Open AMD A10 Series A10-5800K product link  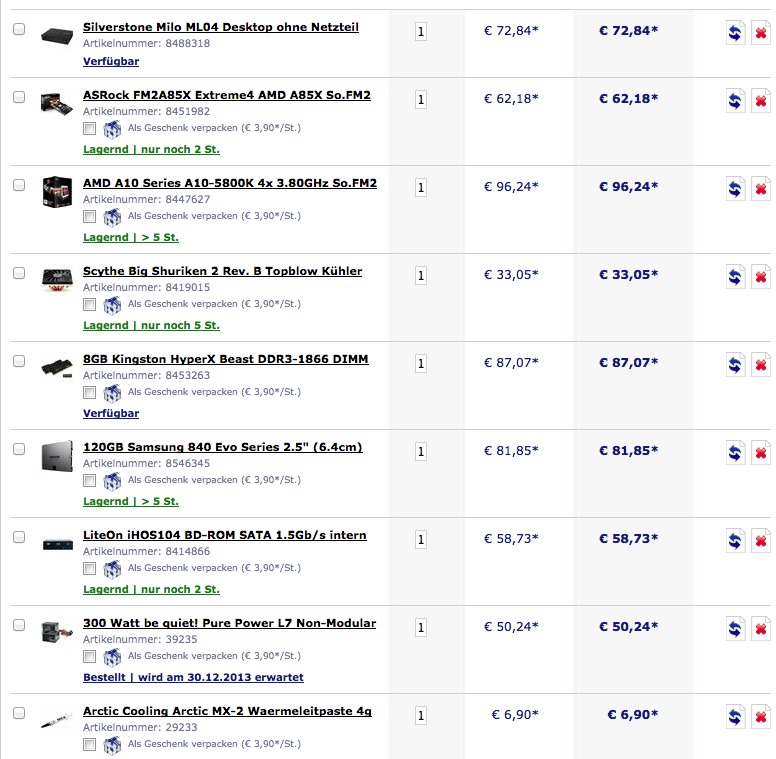pyautogui.click(x=230, y=183)
